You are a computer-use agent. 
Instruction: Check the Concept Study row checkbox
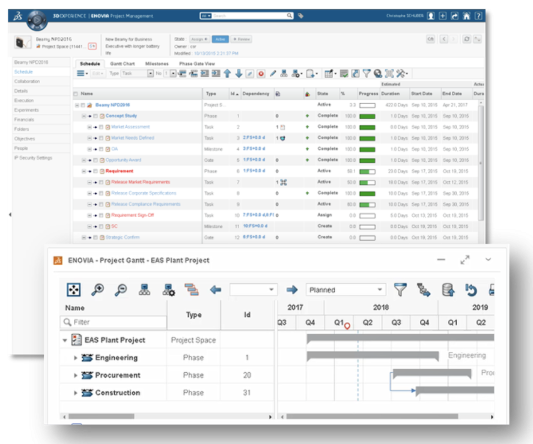coord(96,116)
